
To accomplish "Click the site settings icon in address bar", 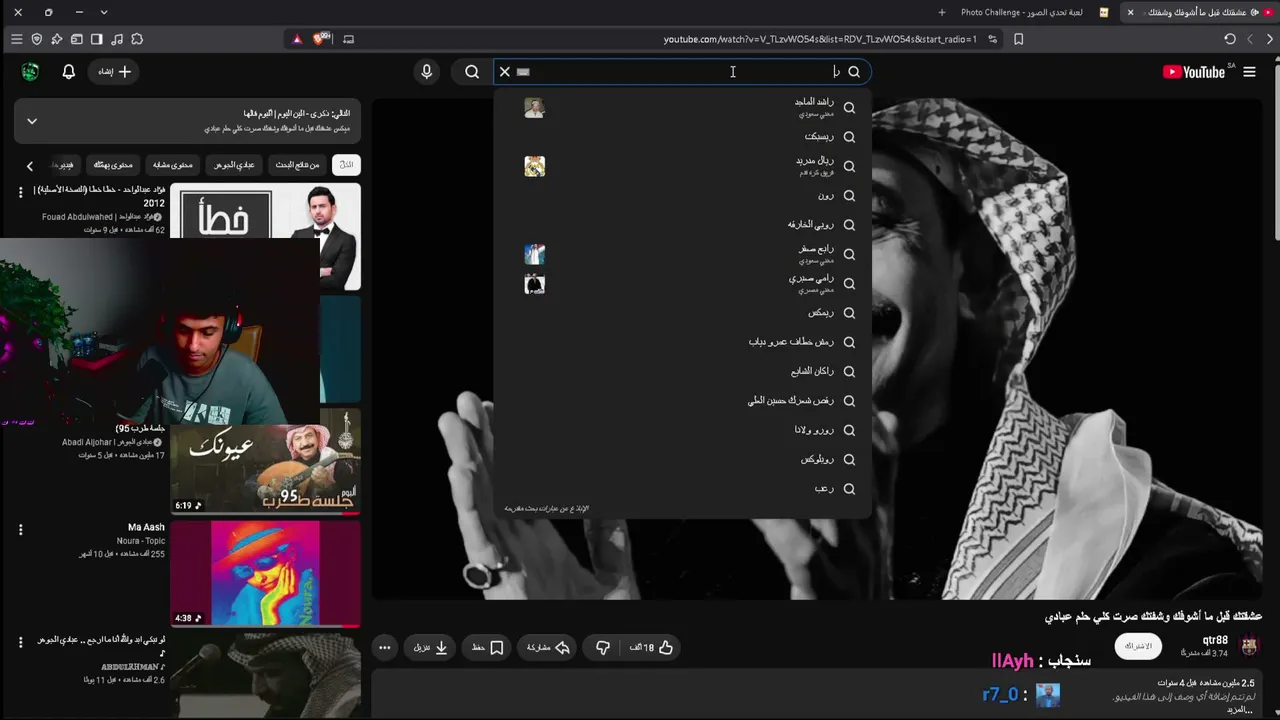I will tap(992, 39).
